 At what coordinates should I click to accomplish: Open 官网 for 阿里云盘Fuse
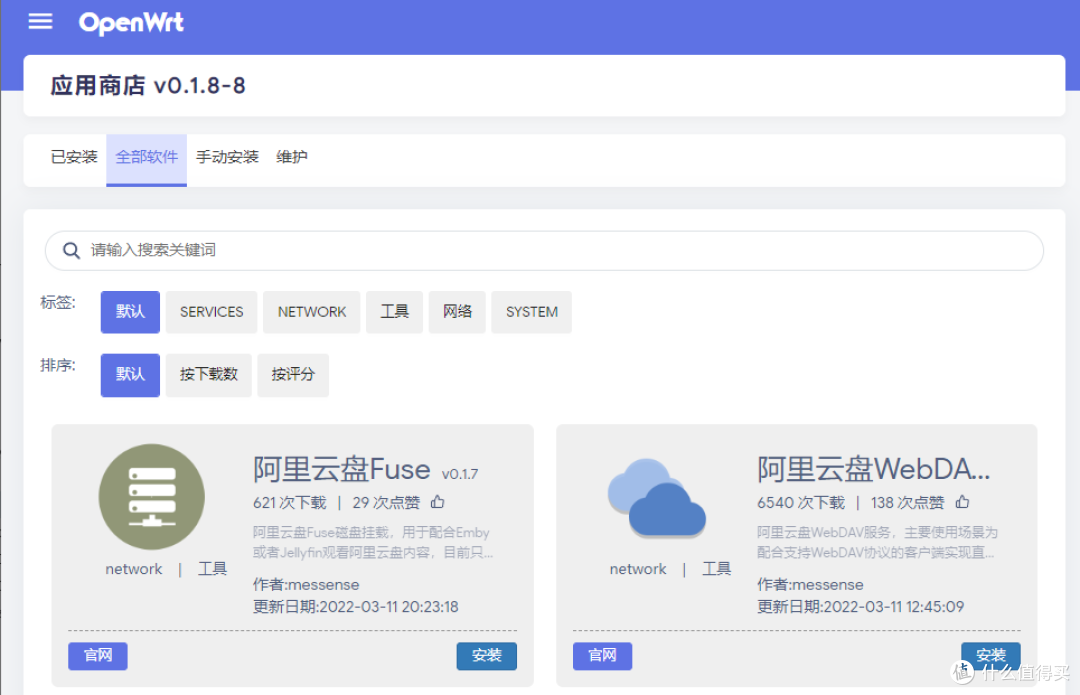tap(98, 656)
